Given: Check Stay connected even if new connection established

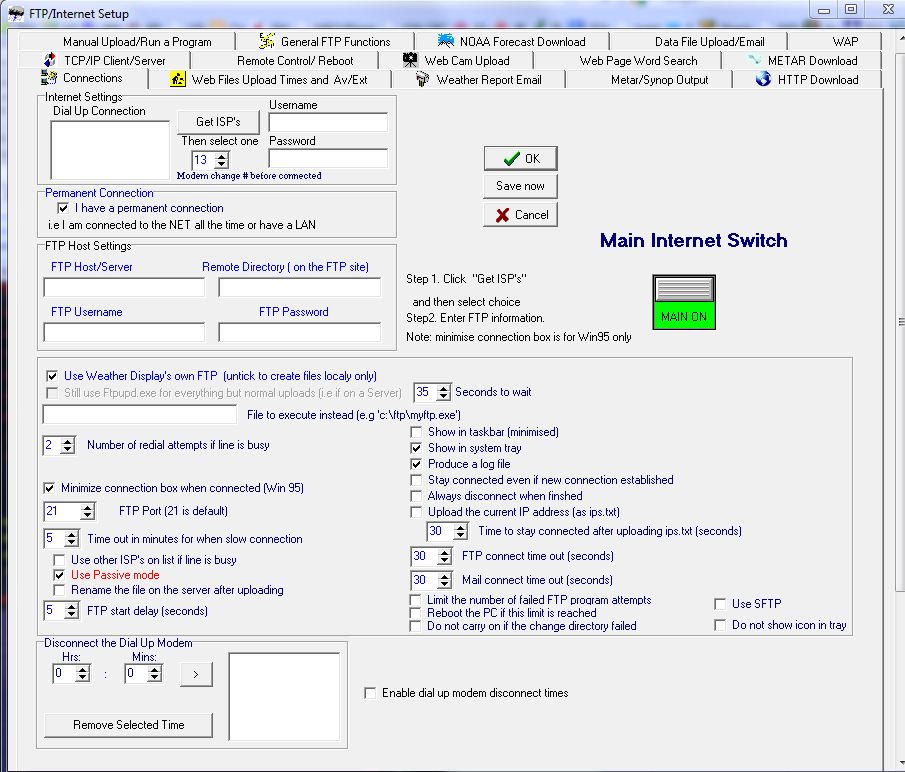Looking at the screenshot, I should click(x=416, y=480).
